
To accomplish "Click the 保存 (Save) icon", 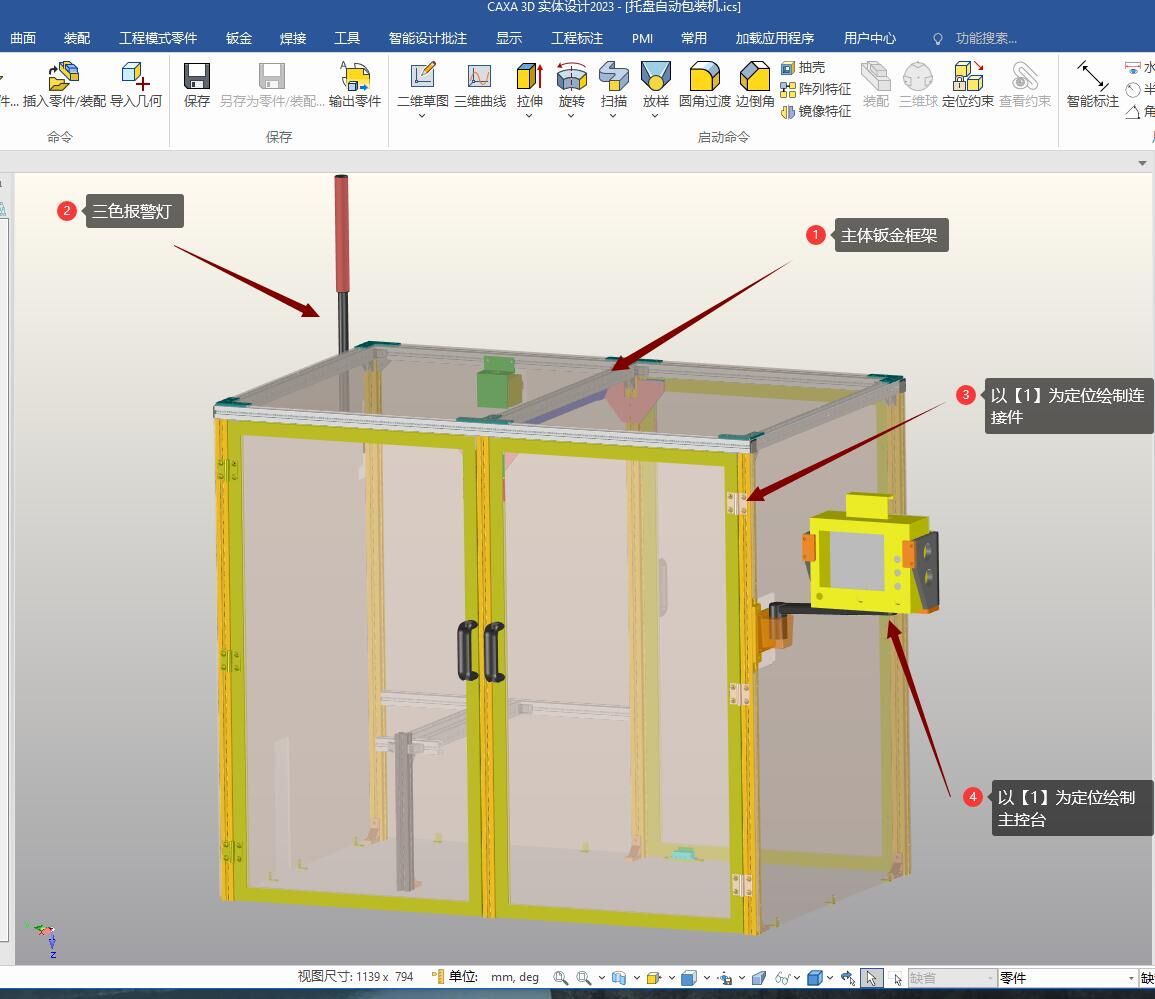I will pyautogui.click(x=197, y=85).
